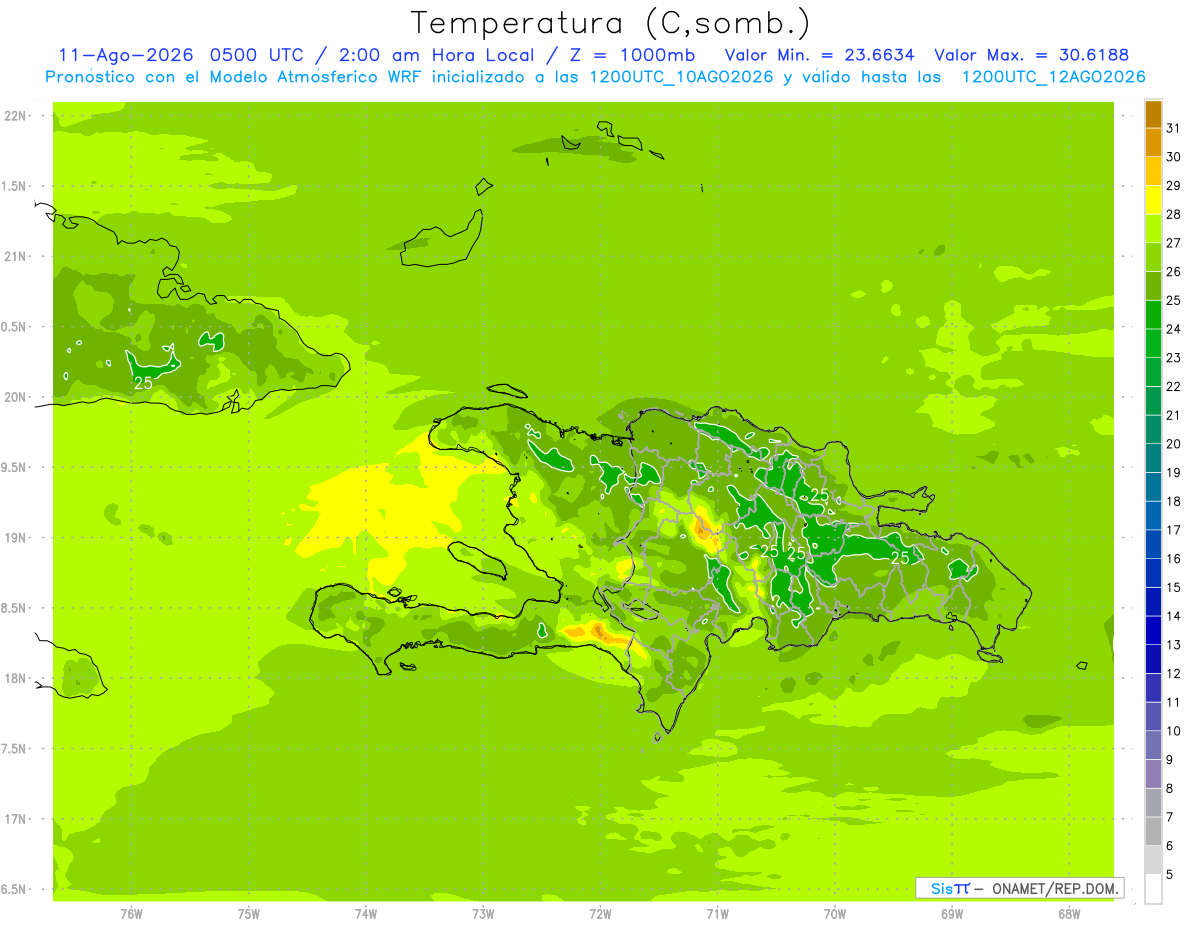The height and width of the screenshot is (927, 1200).
Task: Click the "20N" latitude label
Action: tap(17, 397)
